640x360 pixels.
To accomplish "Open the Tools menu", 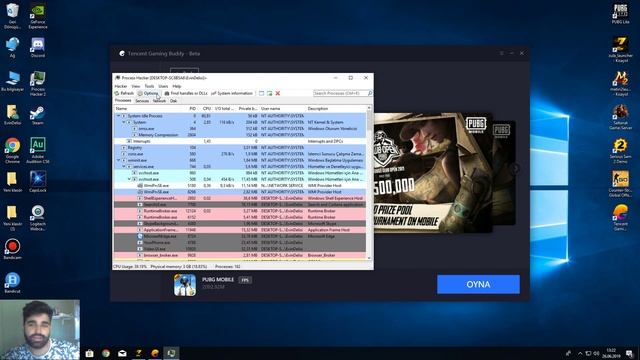I will pyautogui.click(x=149, y=86).
